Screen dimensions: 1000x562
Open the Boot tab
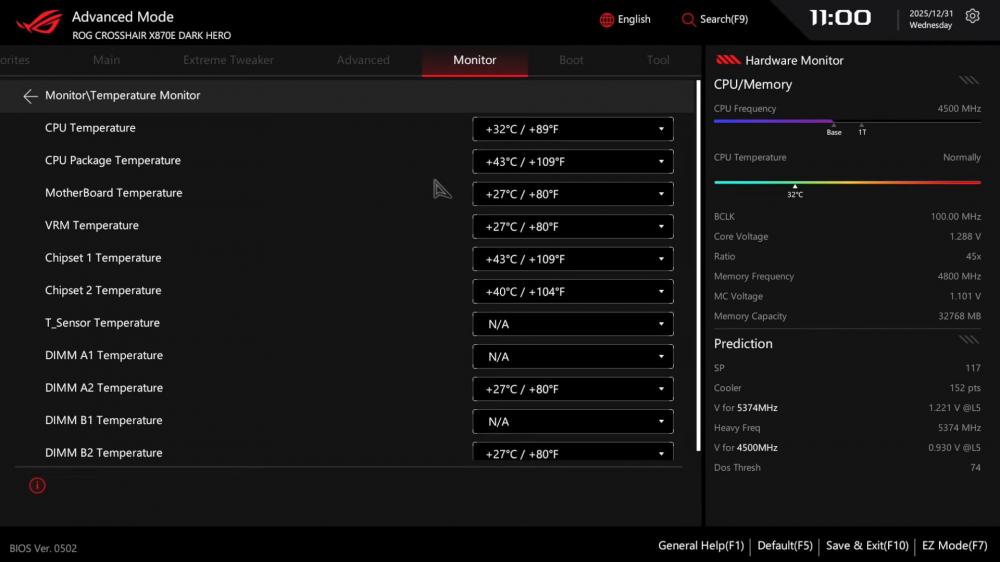tap(571, 60)
